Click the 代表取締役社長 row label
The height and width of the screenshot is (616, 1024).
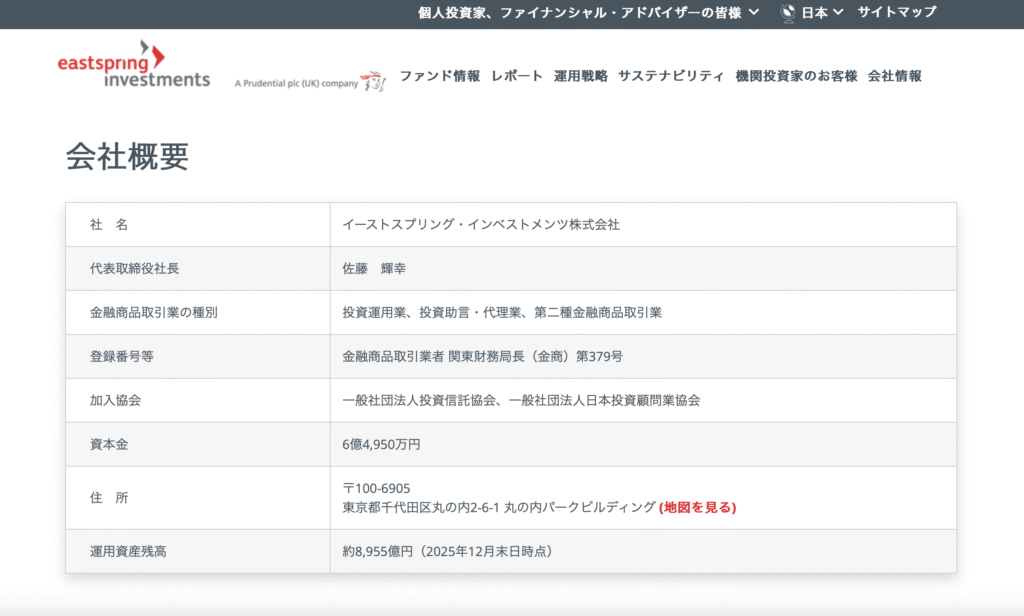[135, 268]
